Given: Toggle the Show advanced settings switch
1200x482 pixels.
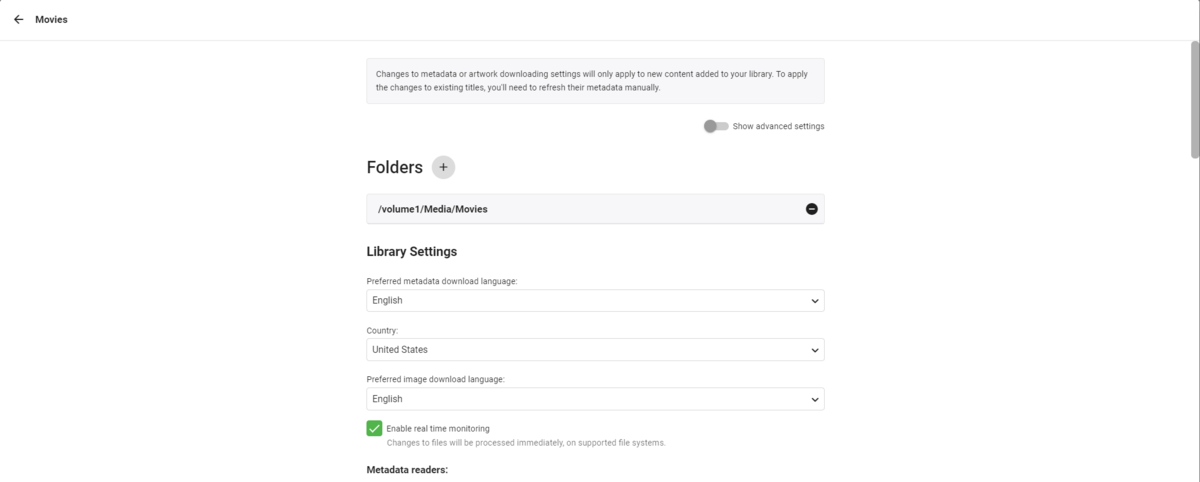Looking at the screenshot, I should tap(715, 126).
